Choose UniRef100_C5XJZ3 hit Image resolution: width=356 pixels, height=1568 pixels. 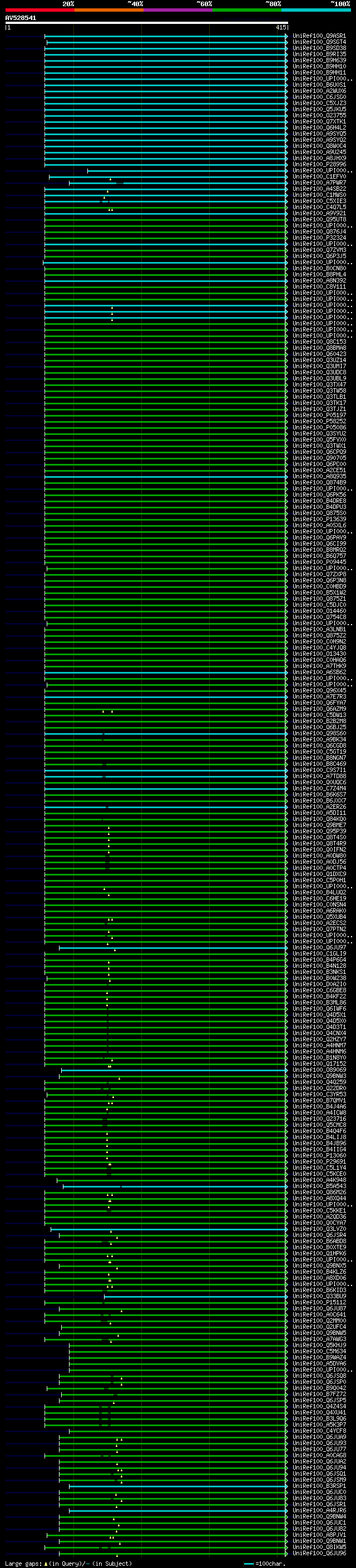[319, 103]
